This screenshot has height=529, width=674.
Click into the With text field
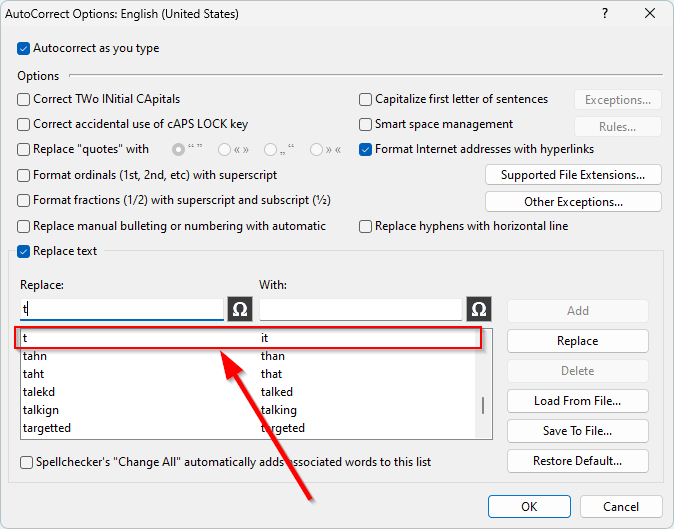(360, 309)
